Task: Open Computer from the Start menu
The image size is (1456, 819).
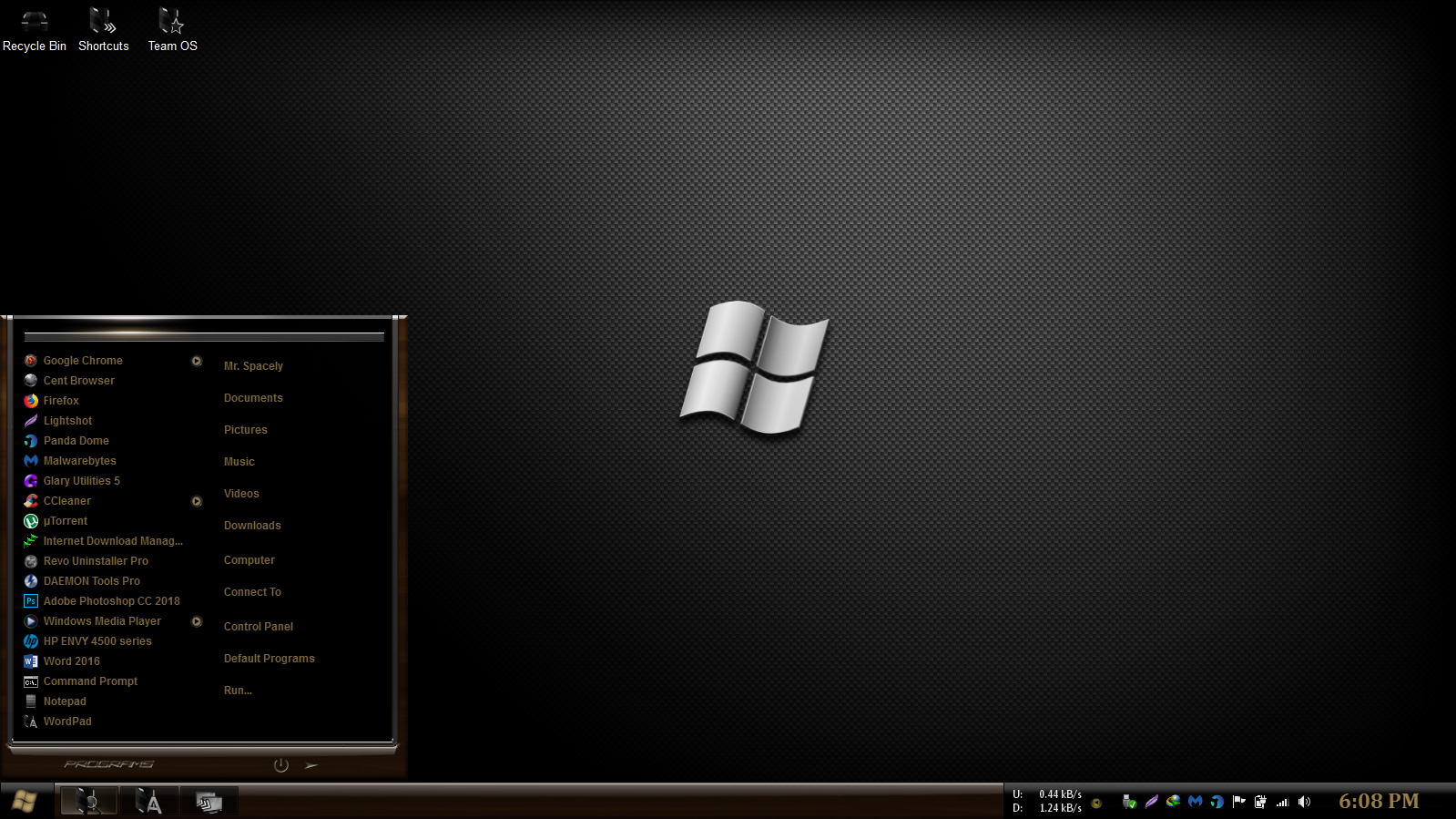Action: coord(249,560)
